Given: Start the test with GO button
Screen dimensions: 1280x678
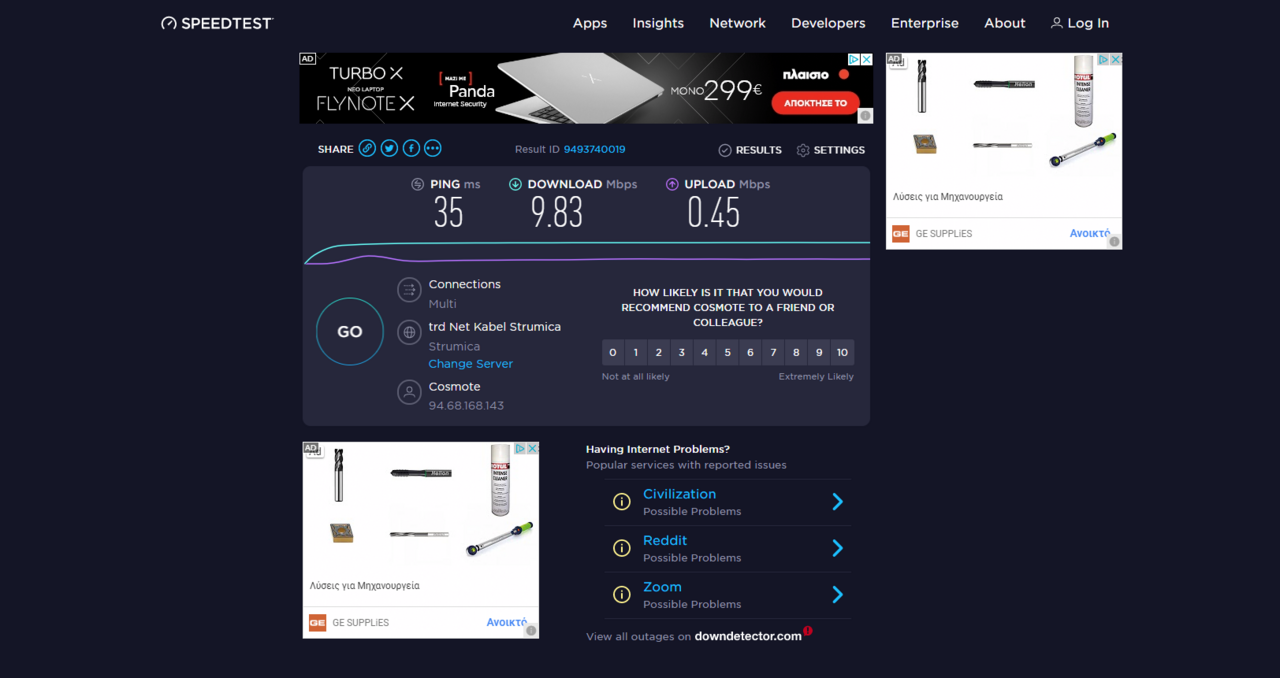Looking at the screenshot, I should click(350, 332).
